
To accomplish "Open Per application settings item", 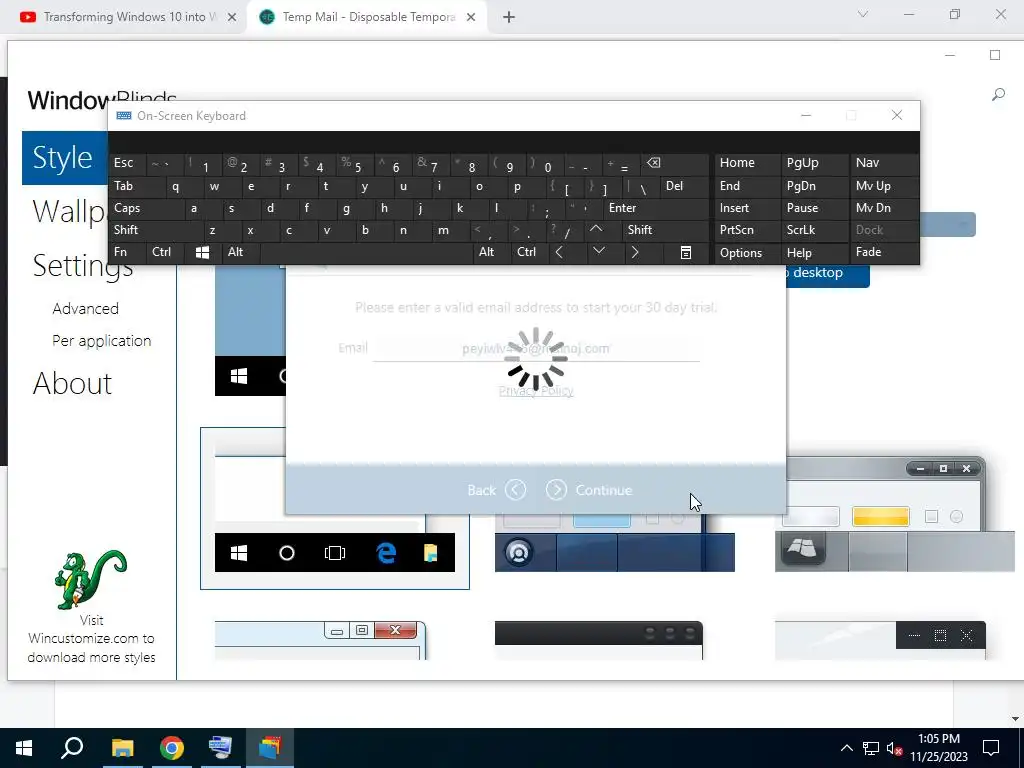I will (102, 341).
